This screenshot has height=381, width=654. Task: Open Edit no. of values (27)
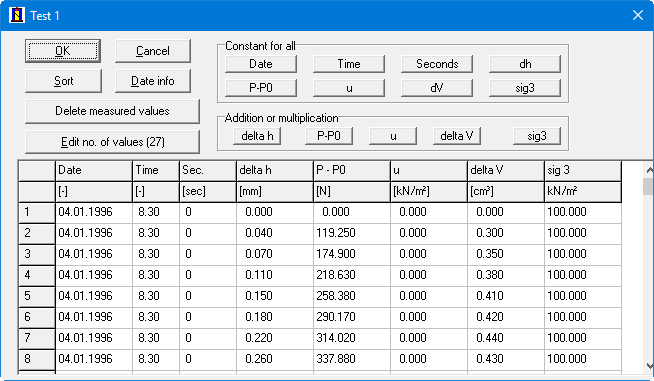click(x=112, y=142)
